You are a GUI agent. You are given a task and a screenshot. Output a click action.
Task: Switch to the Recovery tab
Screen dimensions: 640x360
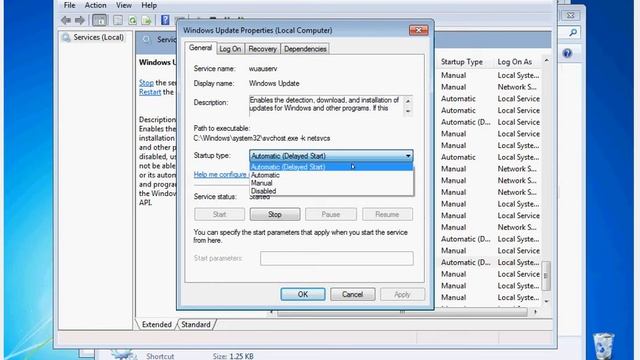tap(262, 49)
